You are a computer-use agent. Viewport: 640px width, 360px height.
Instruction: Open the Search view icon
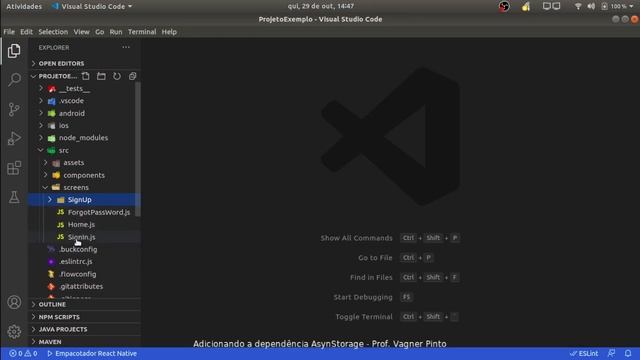click(14, 79)
